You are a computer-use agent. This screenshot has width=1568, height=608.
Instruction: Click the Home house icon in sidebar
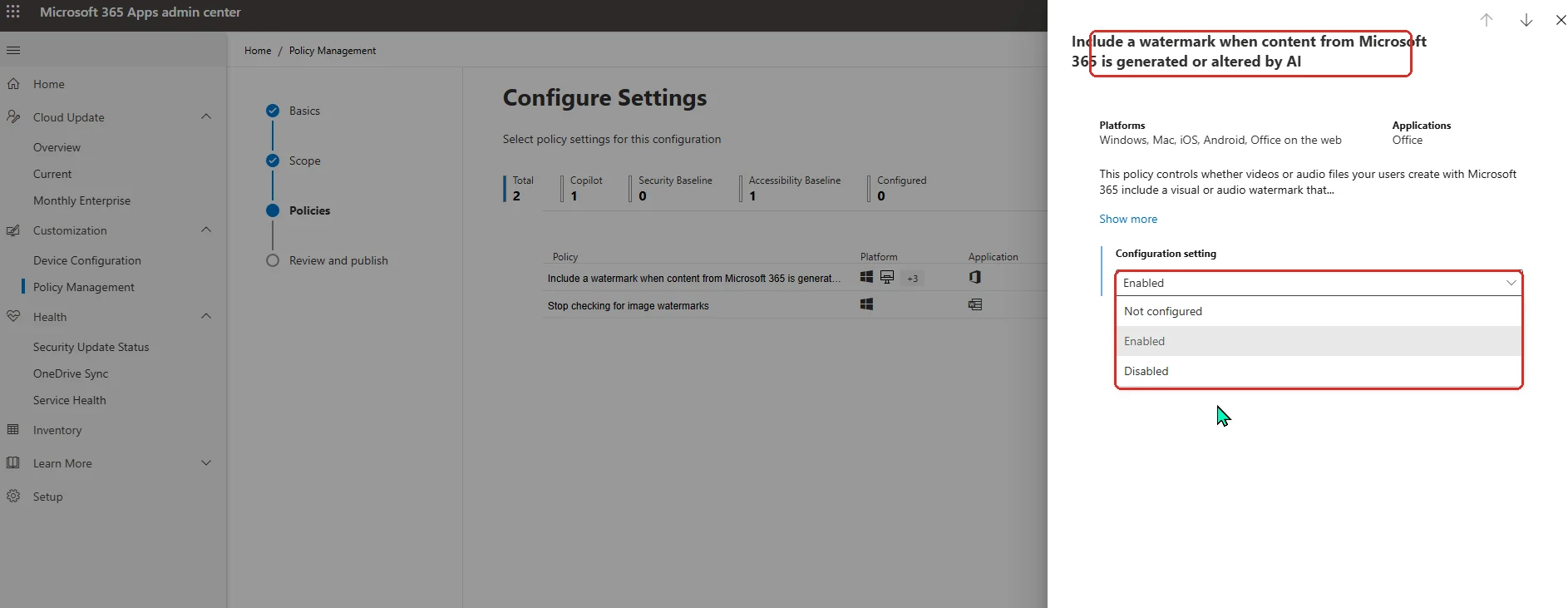[13, 84]
